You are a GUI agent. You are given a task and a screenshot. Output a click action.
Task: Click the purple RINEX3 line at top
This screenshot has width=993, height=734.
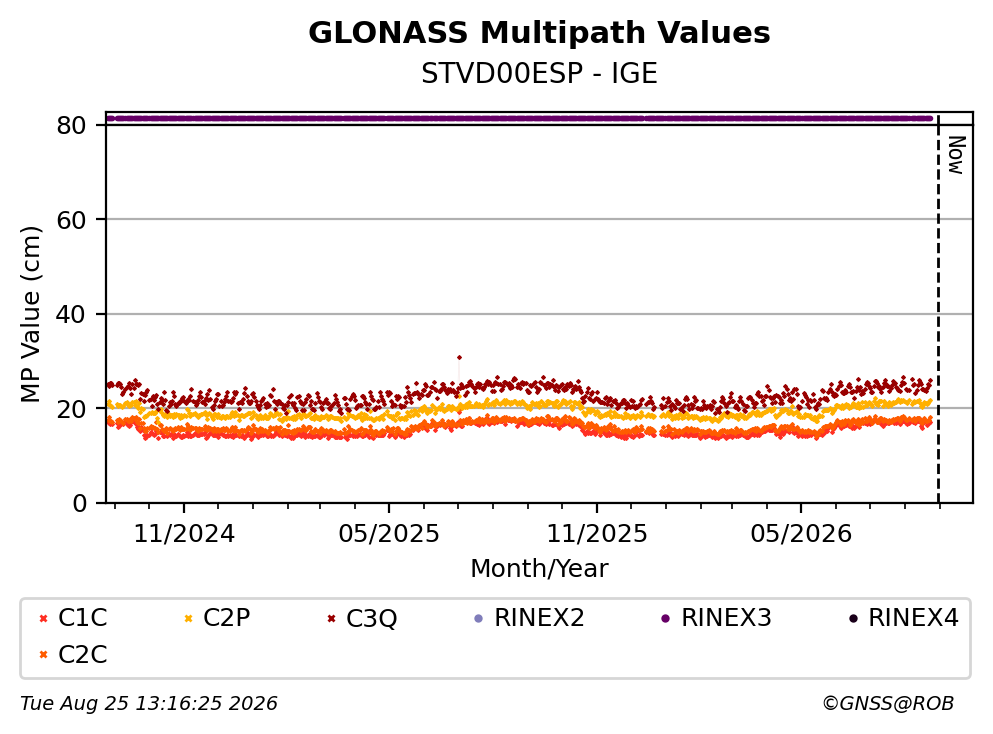click(519, 118)
